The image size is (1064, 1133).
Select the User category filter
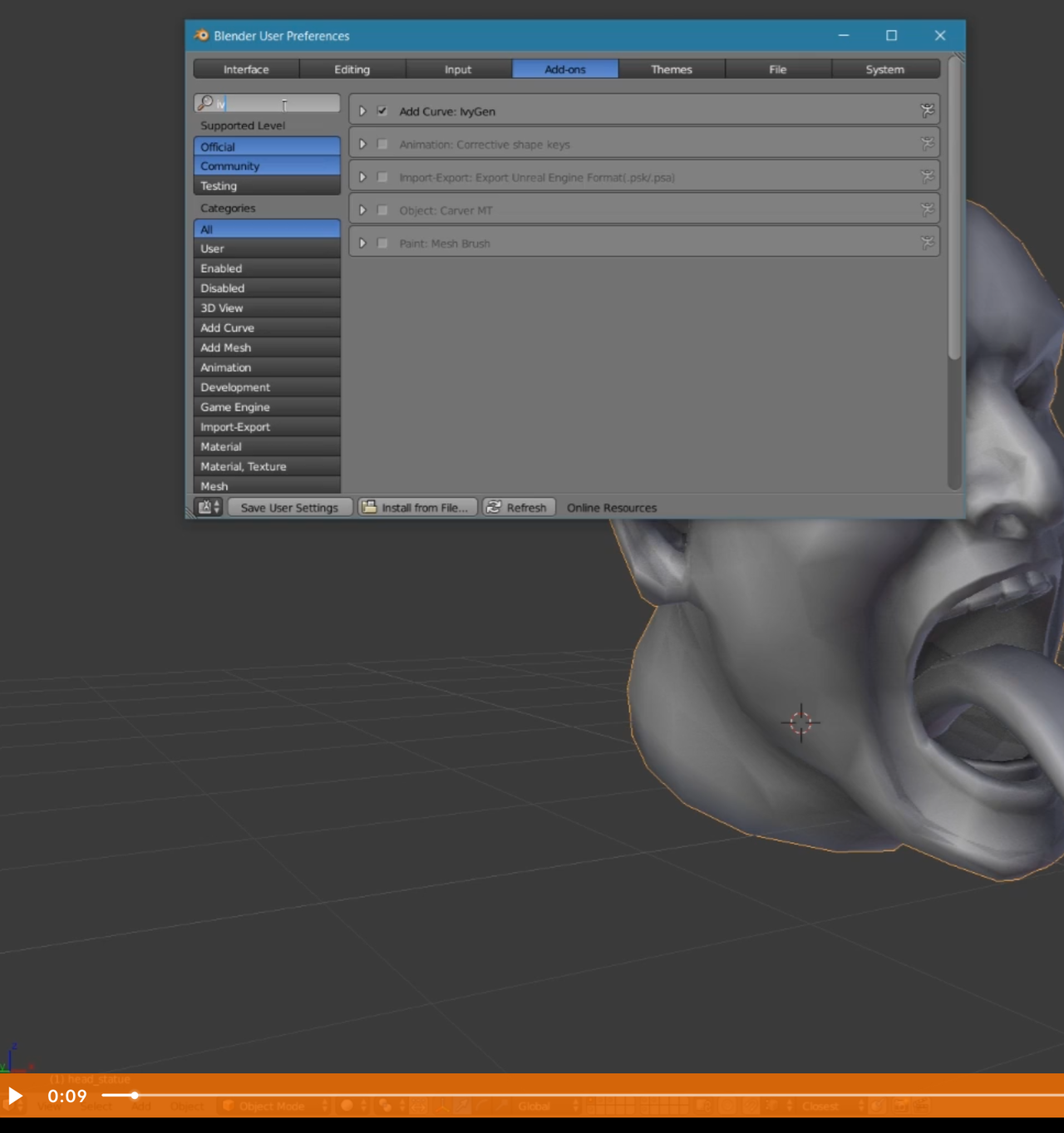point(267,249)
